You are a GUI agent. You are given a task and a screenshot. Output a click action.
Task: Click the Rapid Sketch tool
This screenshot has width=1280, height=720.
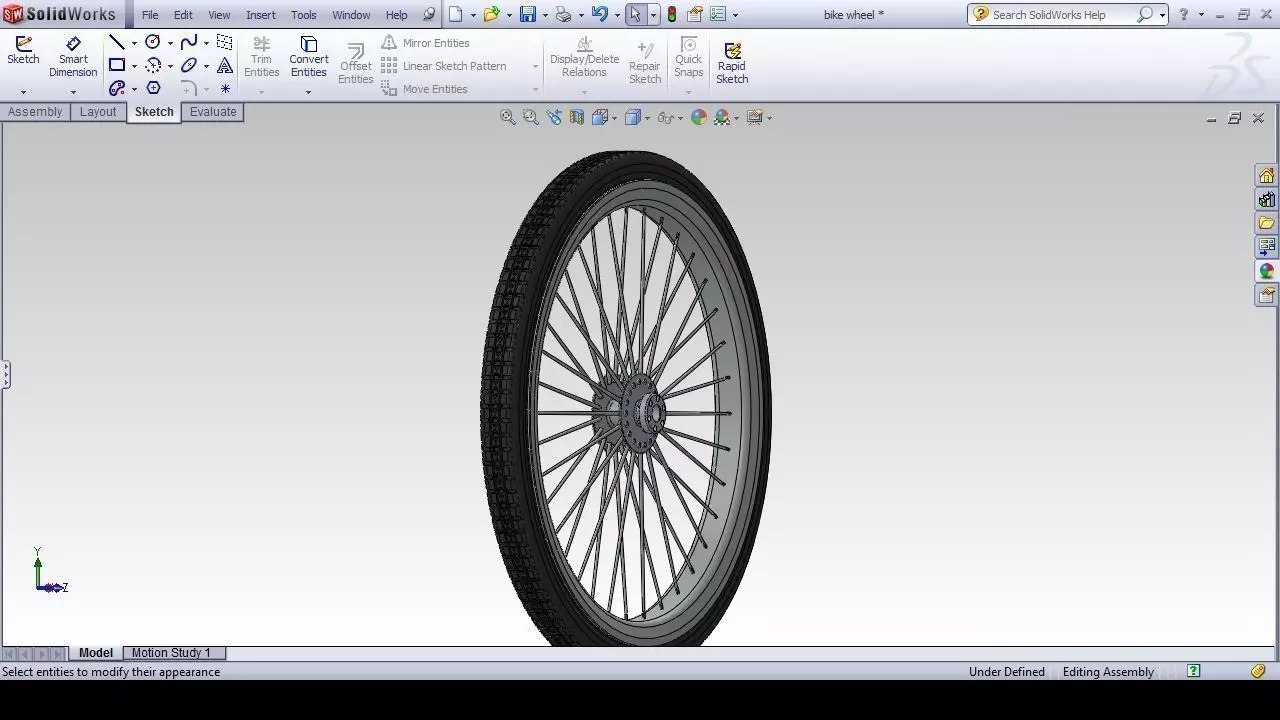click(732, 63)
